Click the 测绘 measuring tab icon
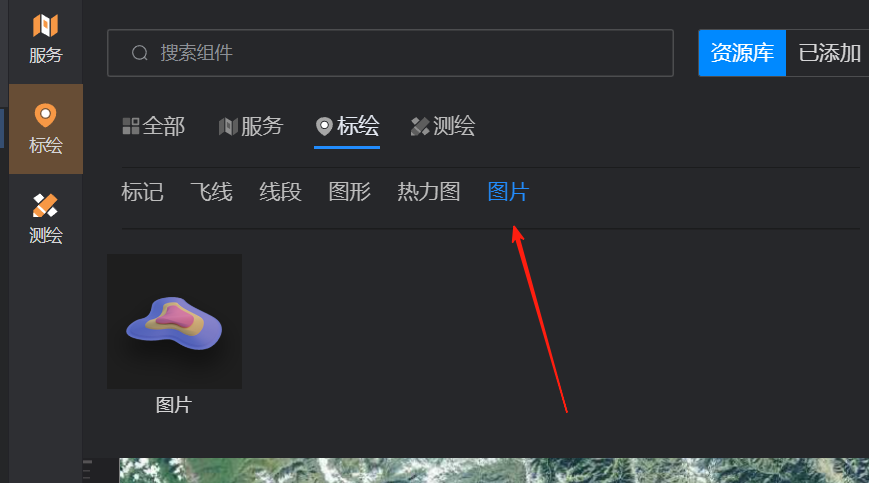This screenshot has width=869, height=483. click(420, 126)
